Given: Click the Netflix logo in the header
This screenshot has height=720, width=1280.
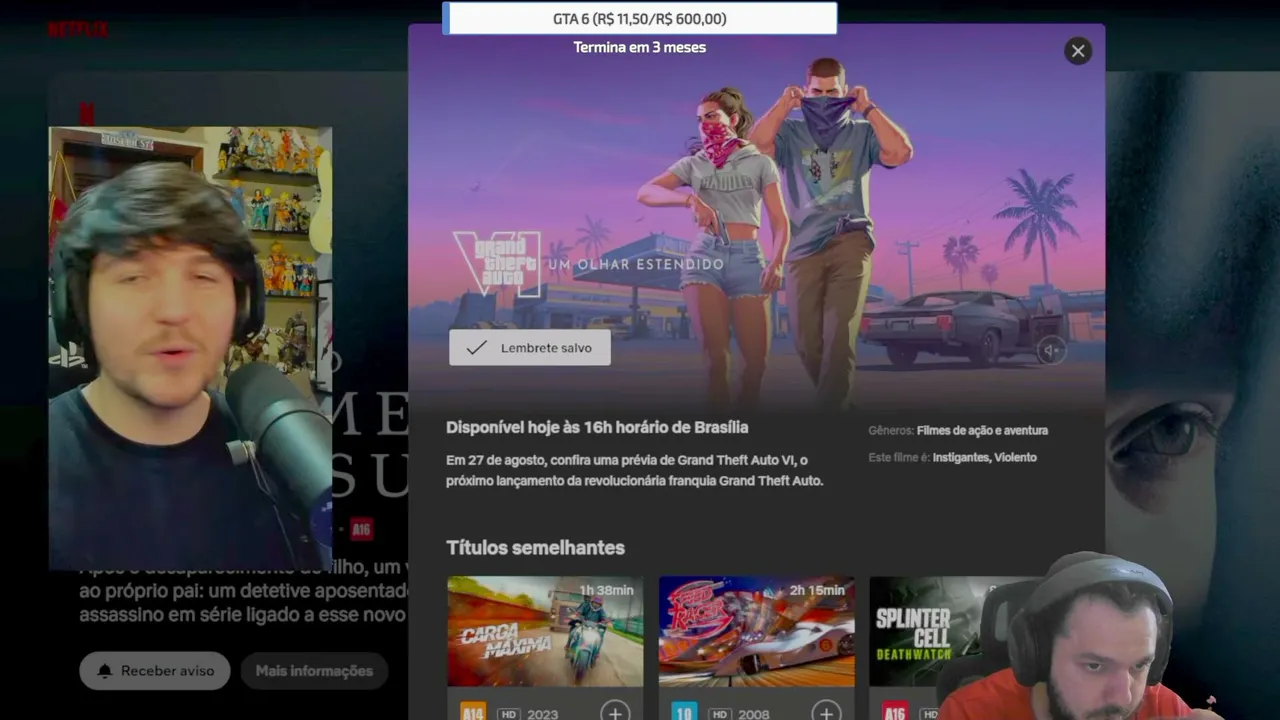Looking at the screenshot, I should pyautogui.click(x=77, y=29).
